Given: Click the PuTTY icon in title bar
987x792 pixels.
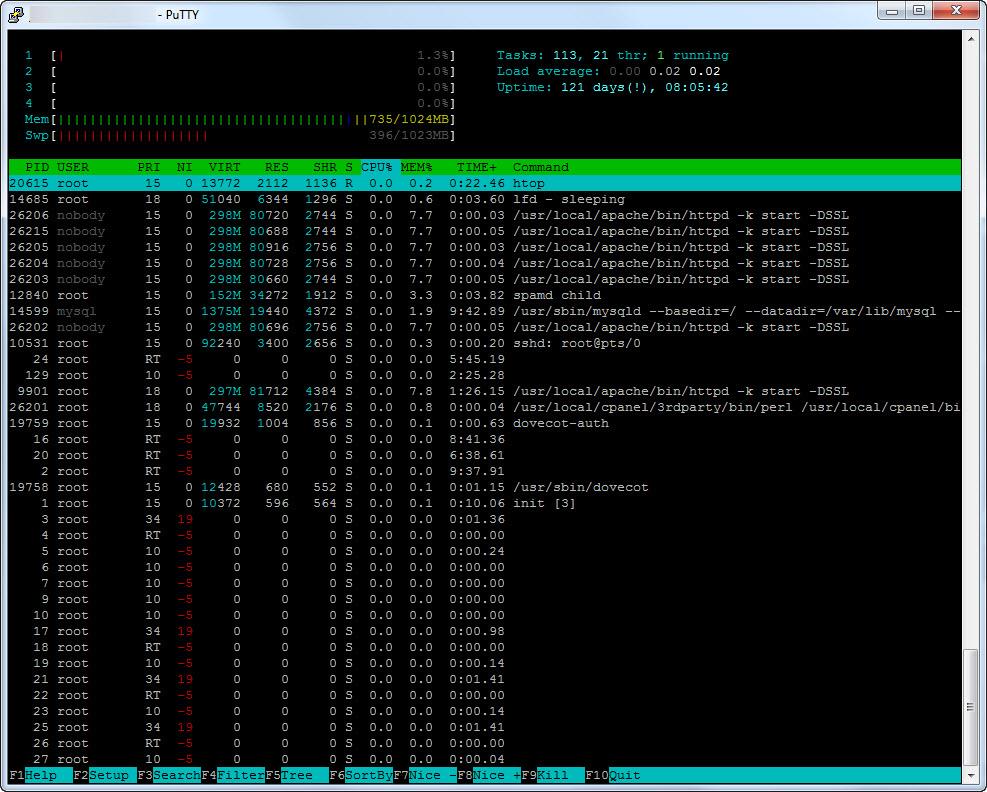Looking at the screenshot, I should click(17, 14).
